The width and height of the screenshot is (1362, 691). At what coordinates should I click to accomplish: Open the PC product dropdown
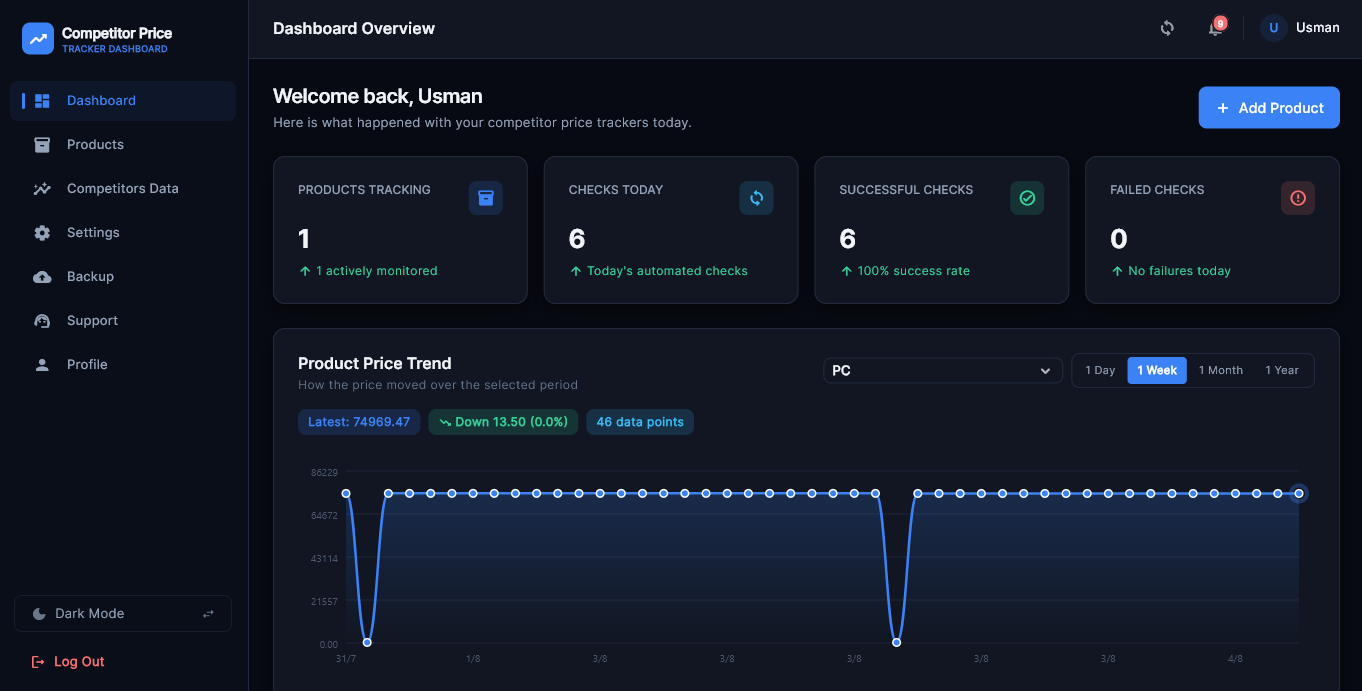(943, 371)
